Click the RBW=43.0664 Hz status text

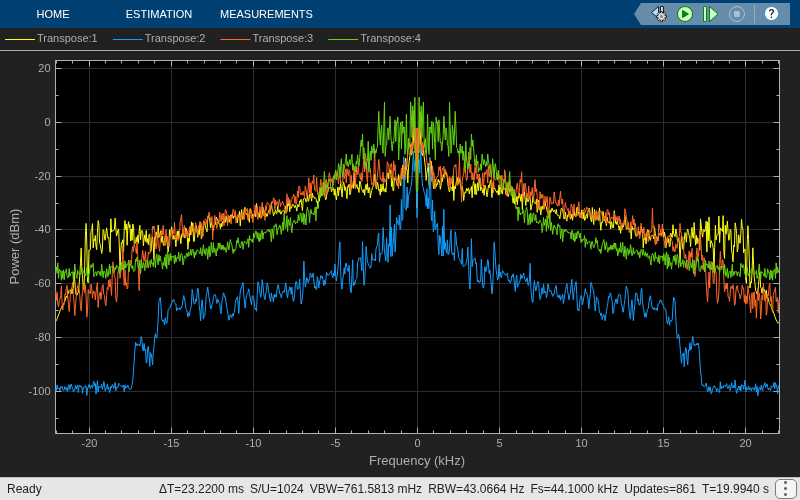tap(476, 489)
